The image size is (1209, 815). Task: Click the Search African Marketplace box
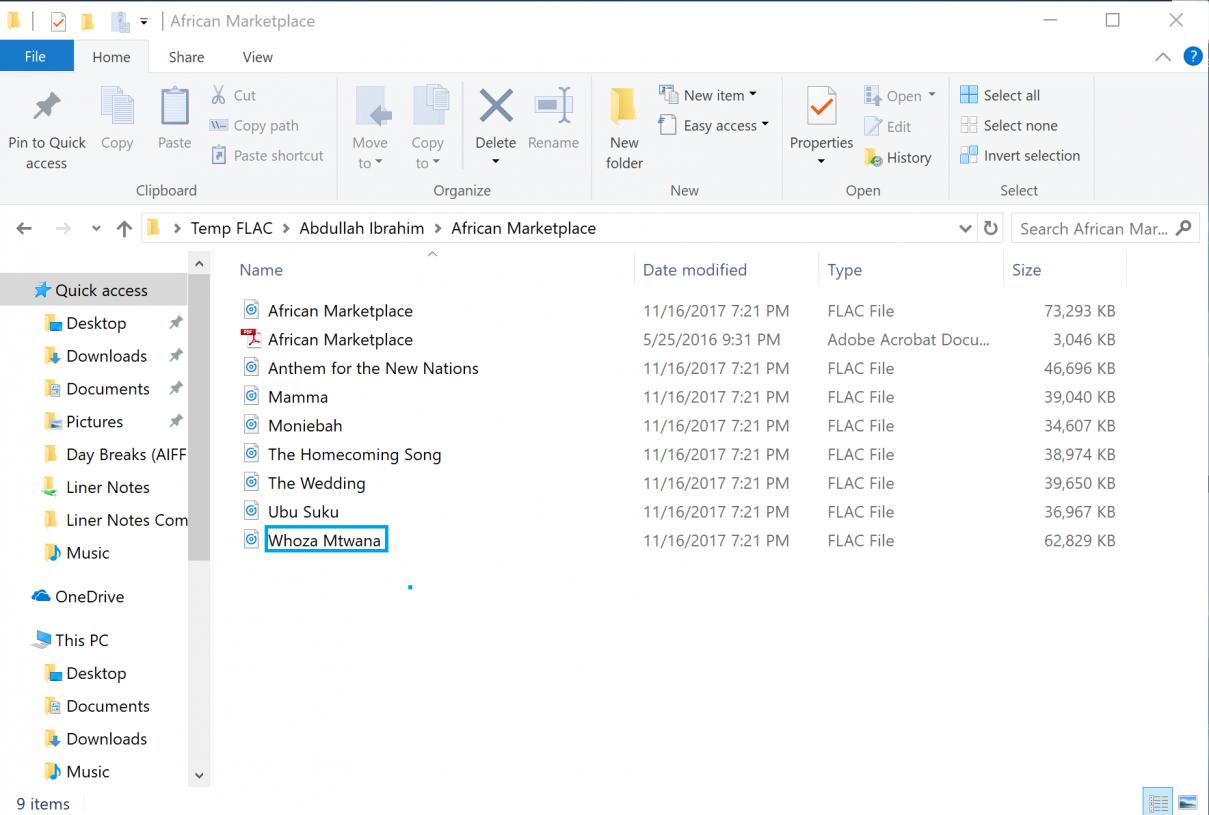click(x=1094, y=228)
